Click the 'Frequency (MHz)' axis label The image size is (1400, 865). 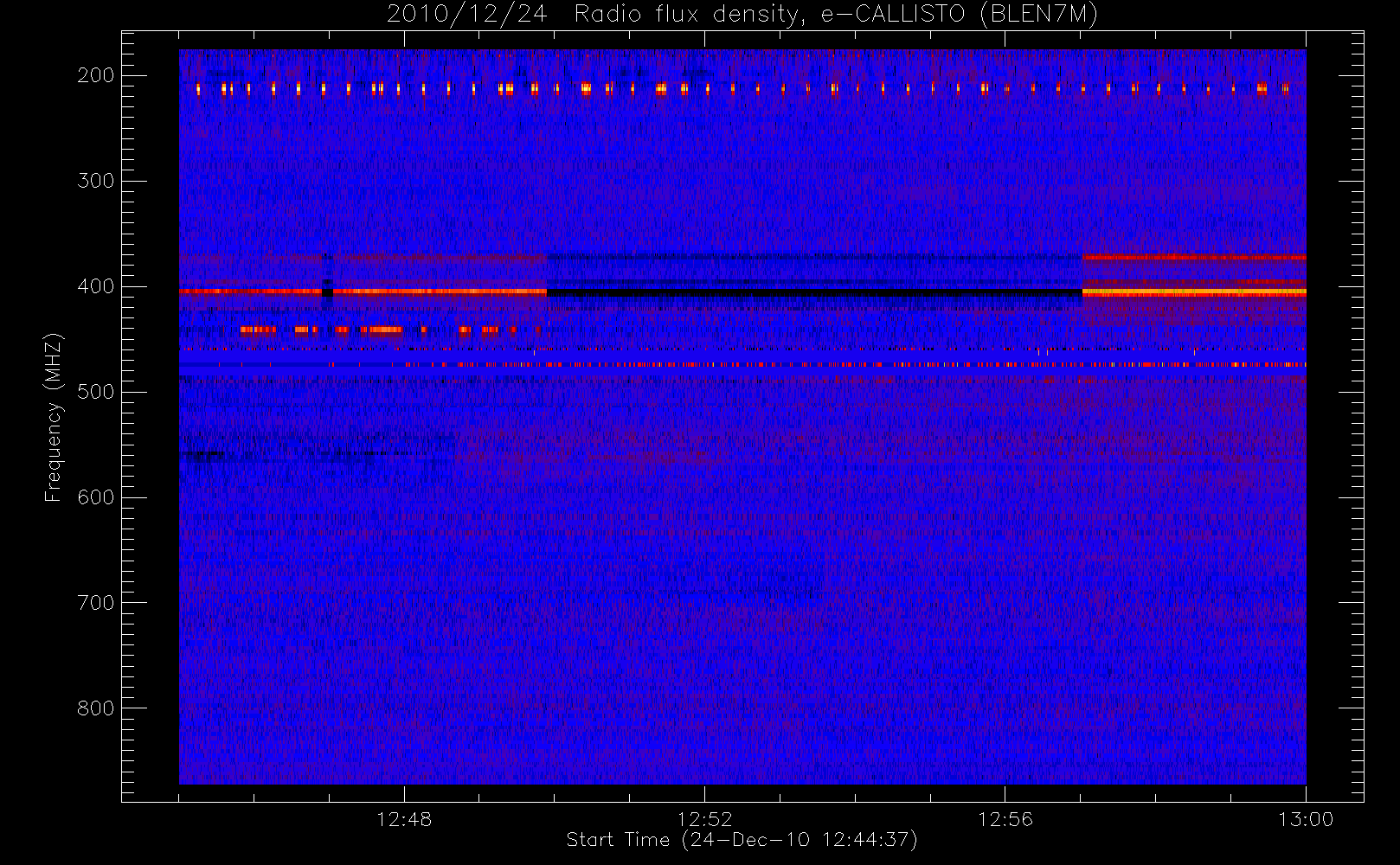pyautogui.click(x=54, y=417)
